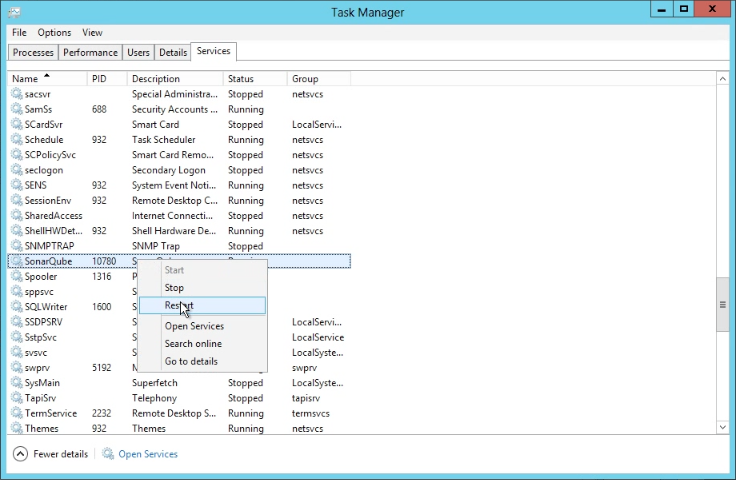This screenshot has height=480, width=736.
Task: Choose Open Services in context menu
Action: pyautogui.click(x=202, y=326)
